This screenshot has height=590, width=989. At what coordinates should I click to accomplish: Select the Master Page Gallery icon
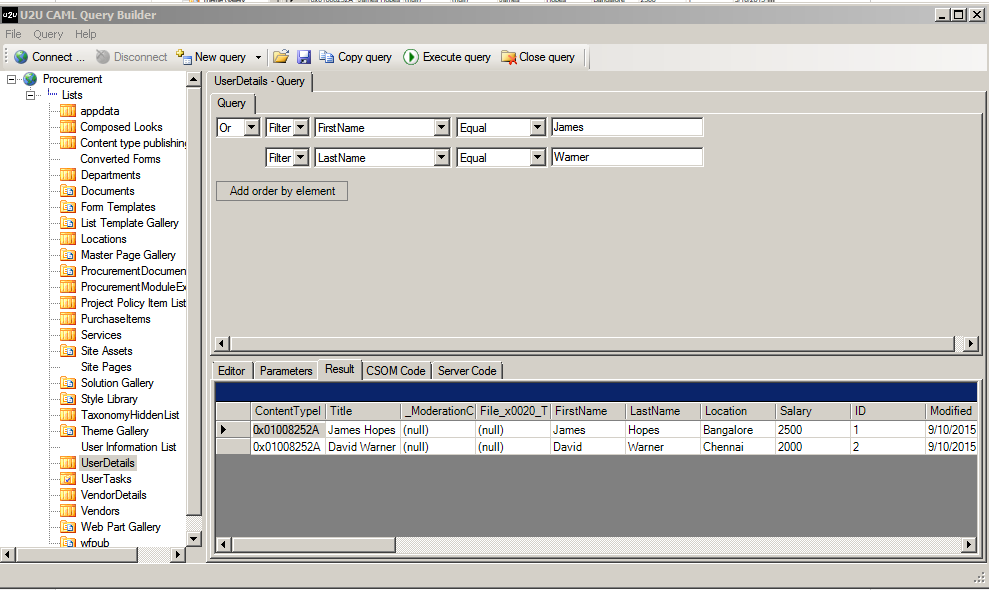(68, 255)
